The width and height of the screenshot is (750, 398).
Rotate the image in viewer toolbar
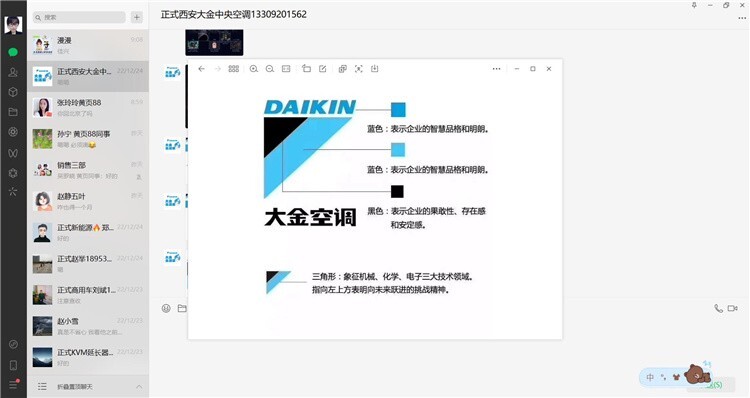(307, 69)
